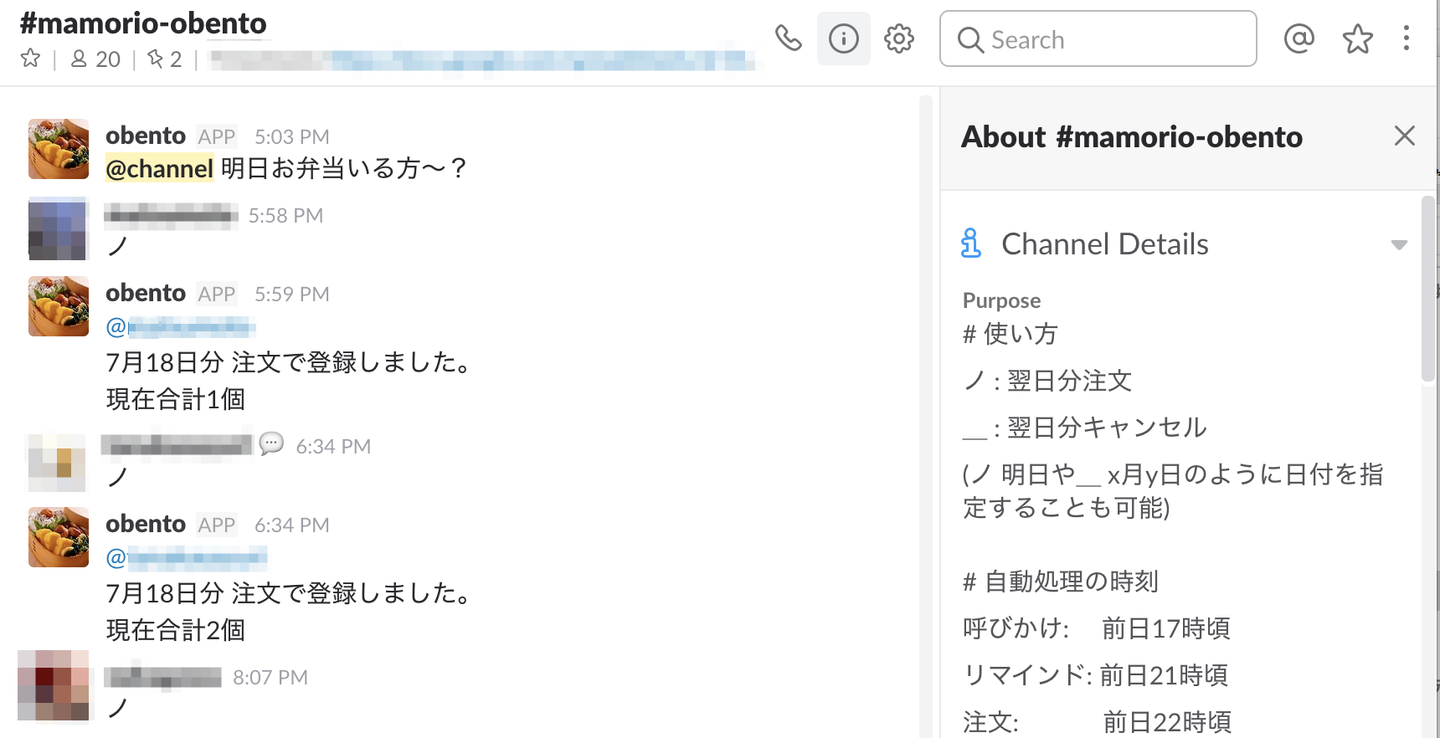
Task: Show starred items star icon
Action: click(1357, 39)
